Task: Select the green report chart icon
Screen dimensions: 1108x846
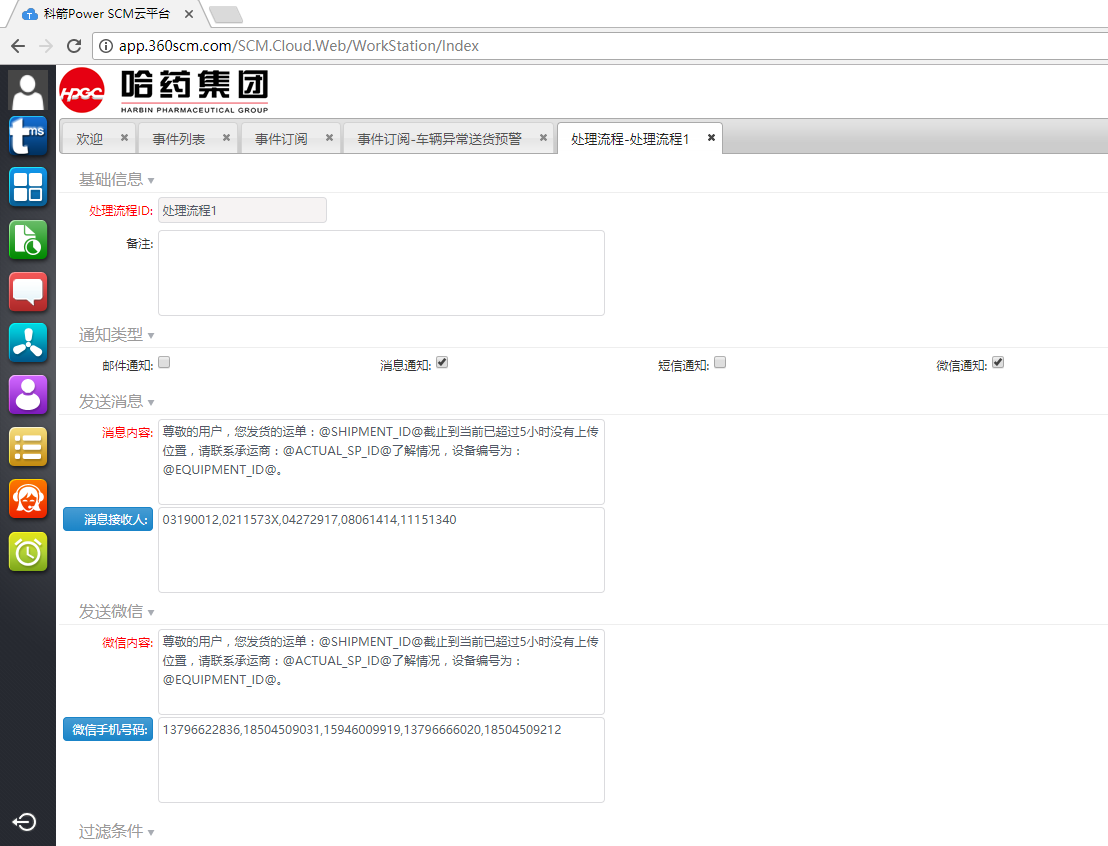Action: [28, 240]
